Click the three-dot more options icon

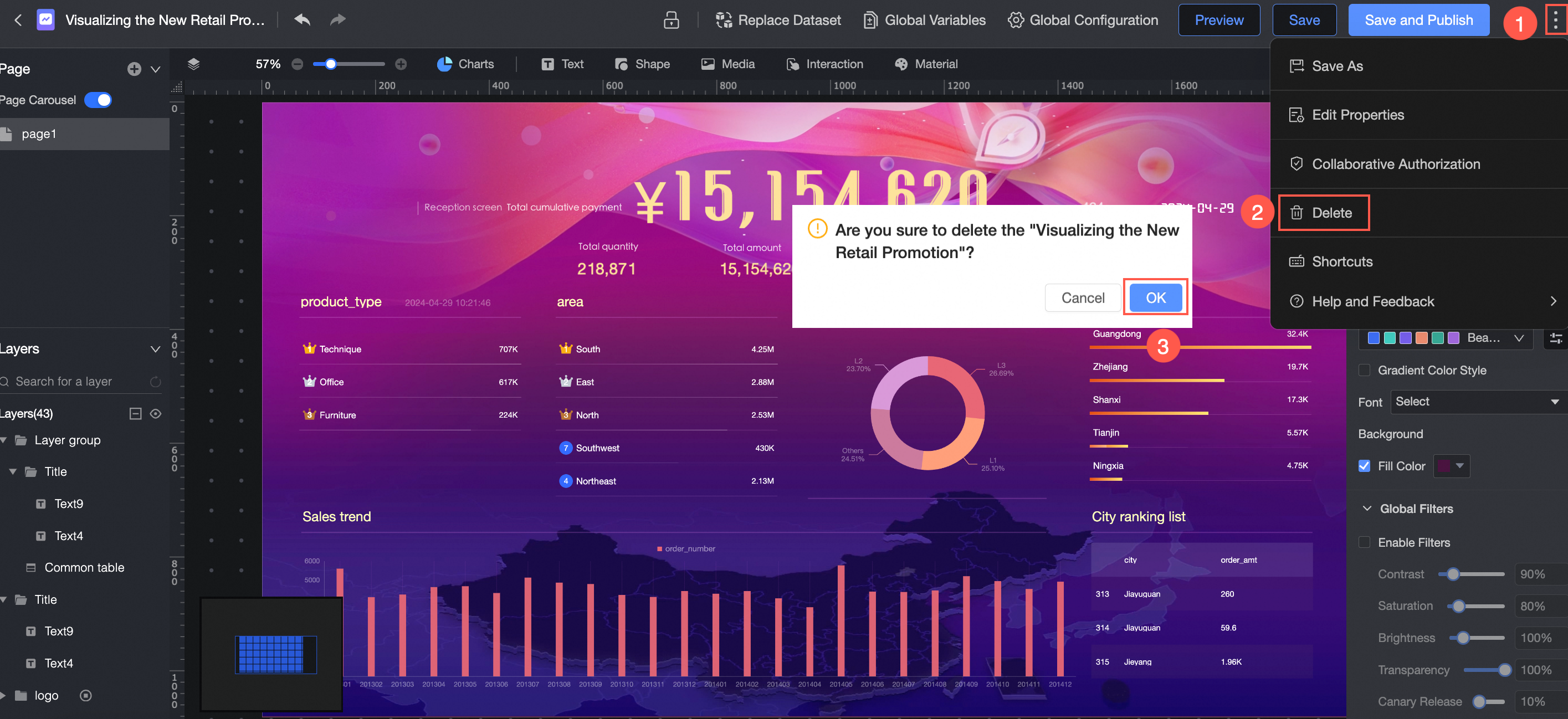1555,20
